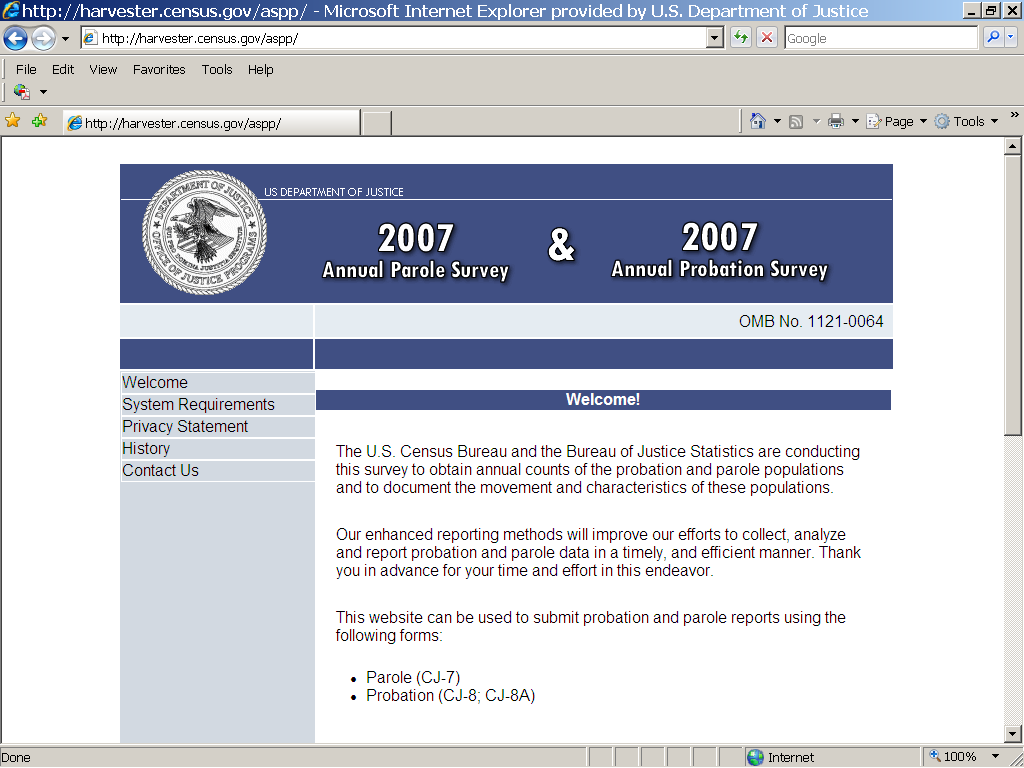The width and height of the screenshot is (1024, 768).
Task: Click the Favorites Center star icon
Action: pos(12,121)
